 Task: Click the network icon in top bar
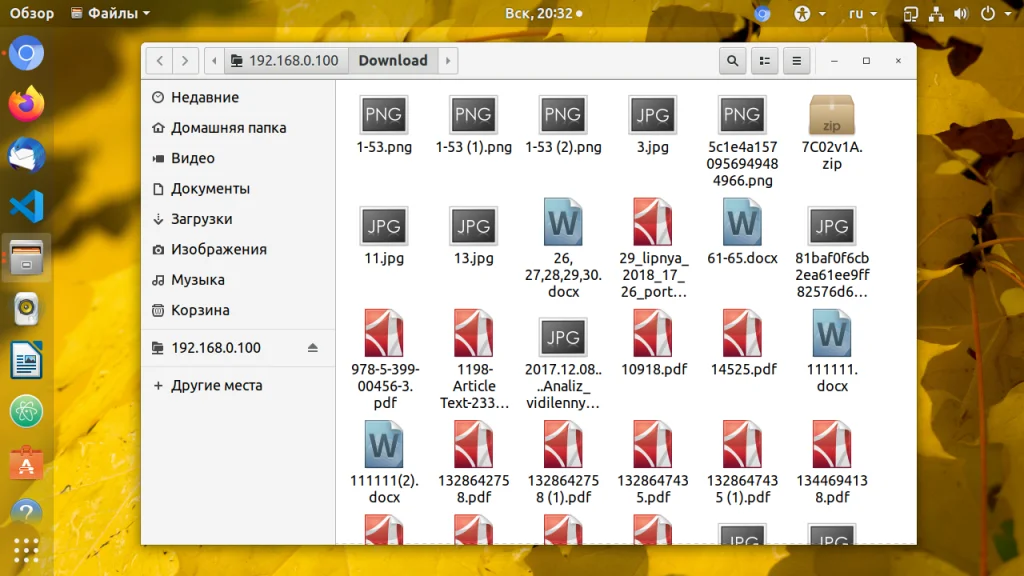point(936,13)
